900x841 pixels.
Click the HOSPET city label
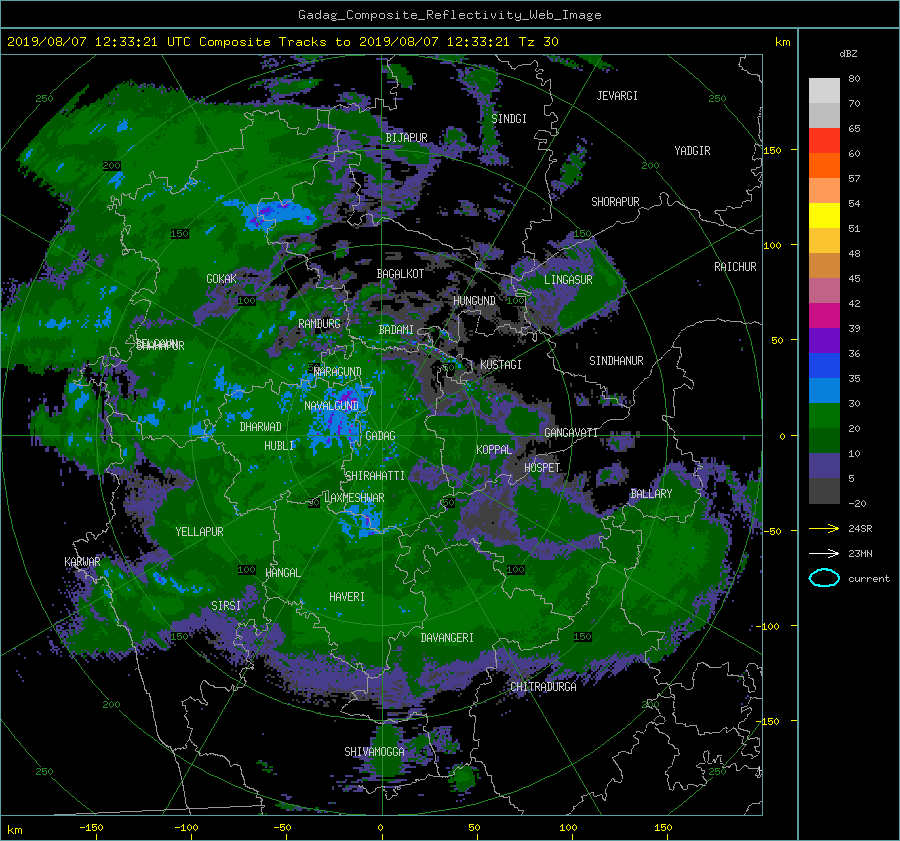(542, 468)
